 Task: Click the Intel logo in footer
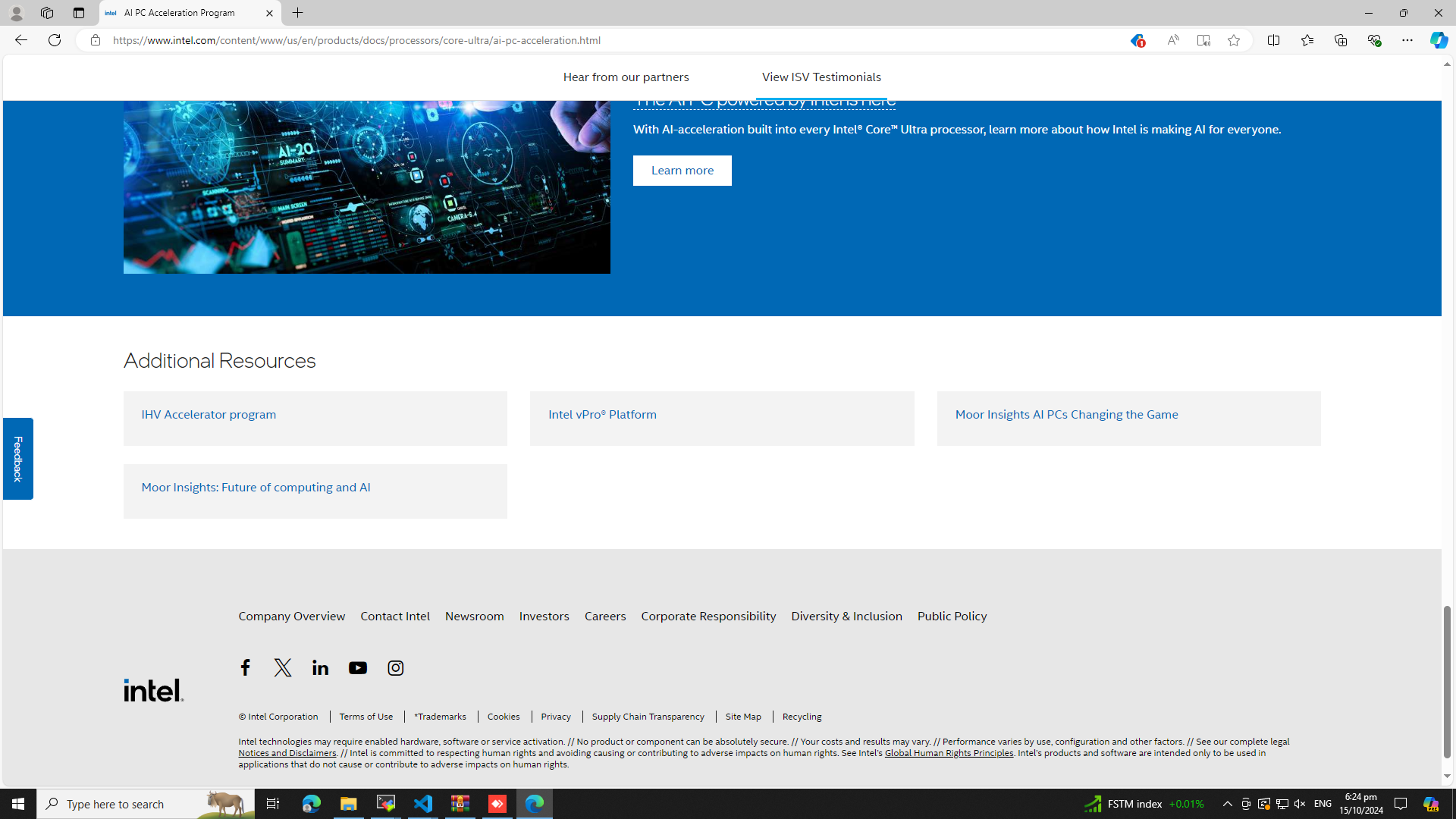(x=154, y=690)
